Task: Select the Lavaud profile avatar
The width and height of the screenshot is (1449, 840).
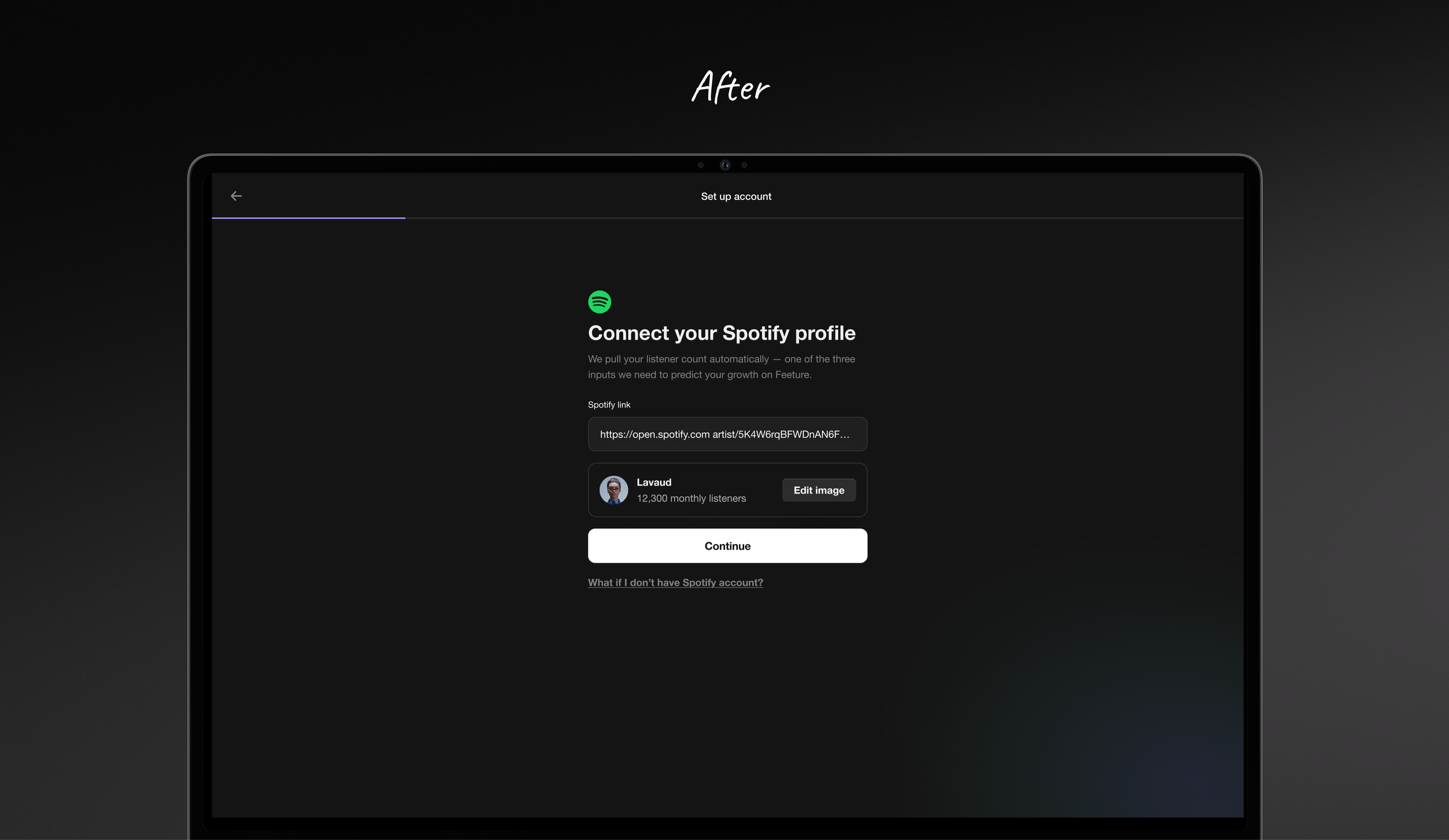Action: pyautogui.click(x=614, y=490)
